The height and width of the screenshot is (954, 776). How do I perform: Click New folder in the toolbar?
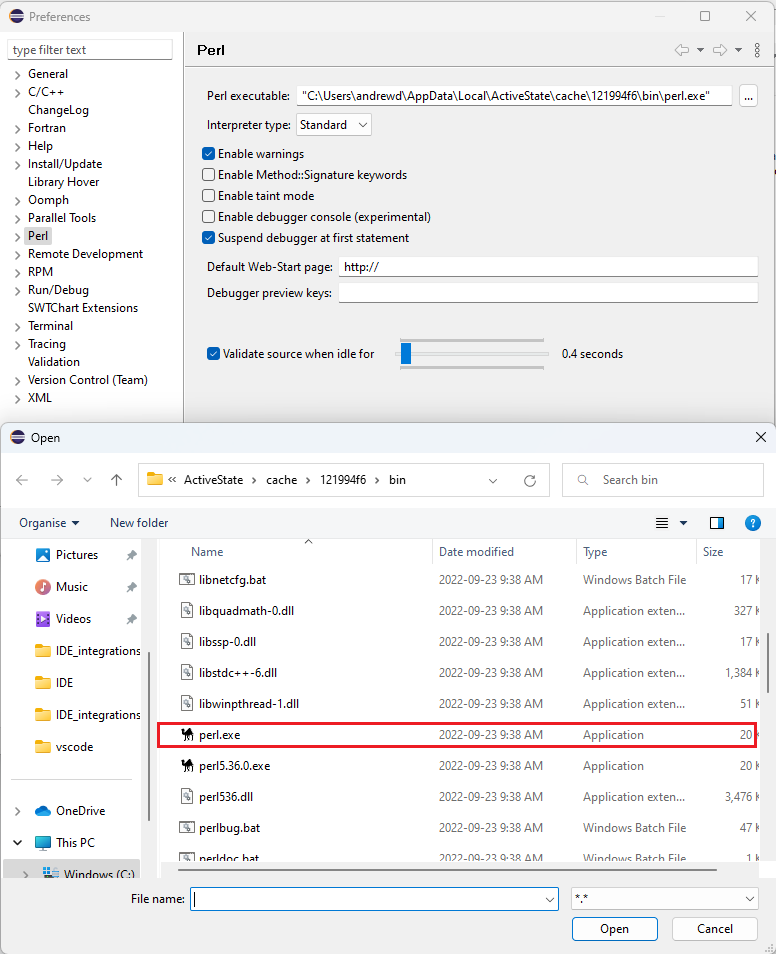click(x=139, y=523)
